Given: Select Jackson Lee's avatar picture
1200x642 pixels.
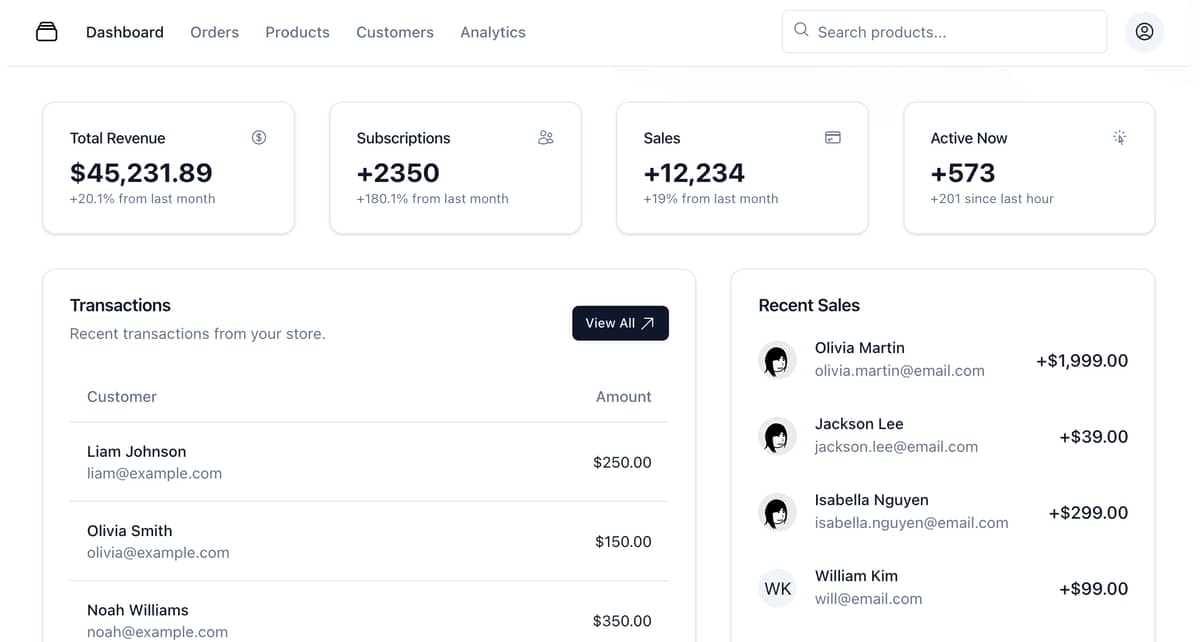Looking at the screenshot, I should pyautogui.click(x=777, y=436).
